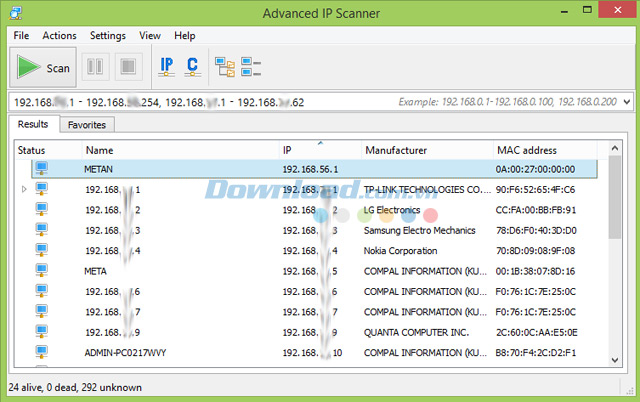
Task: Open the View menu
Action: (x=150, y=36)
